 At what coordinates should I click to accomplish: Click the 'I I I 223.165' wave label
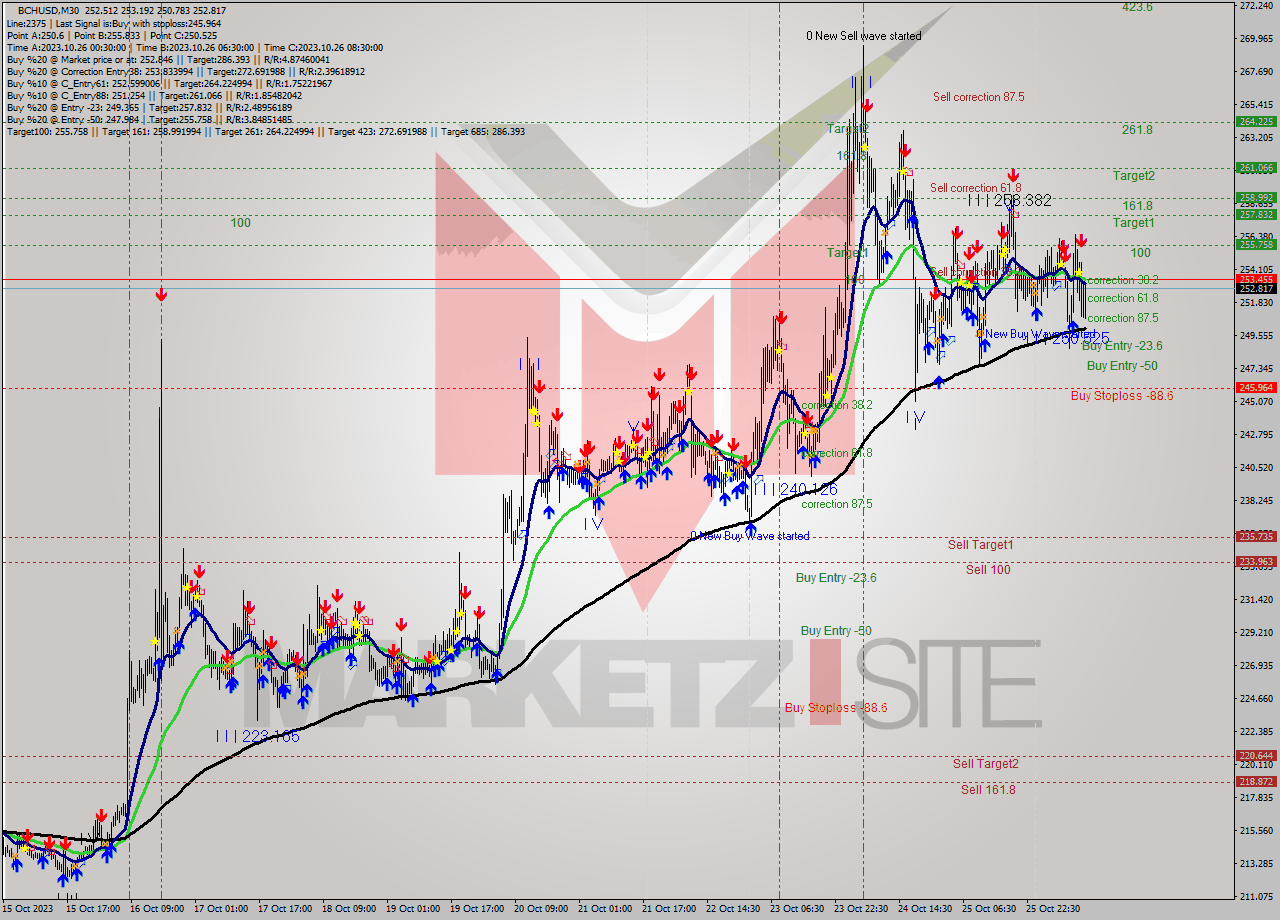258,736
